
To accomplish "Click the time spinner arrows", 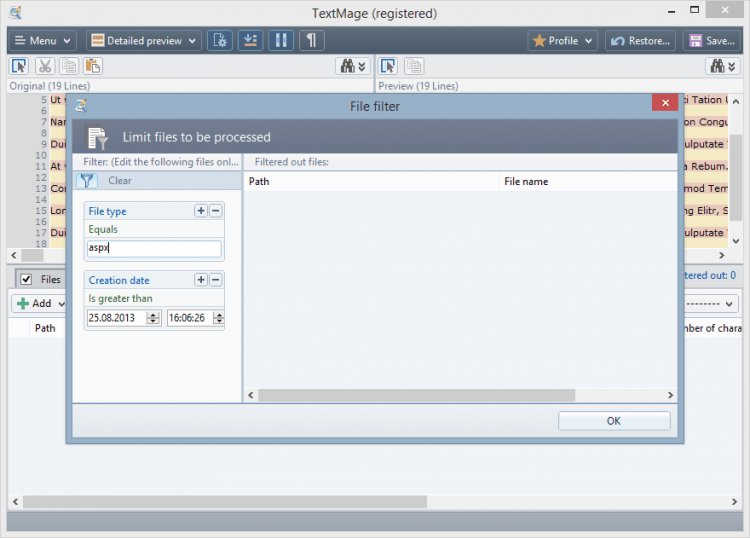I will pyautogui.click(x=219, y=318).
